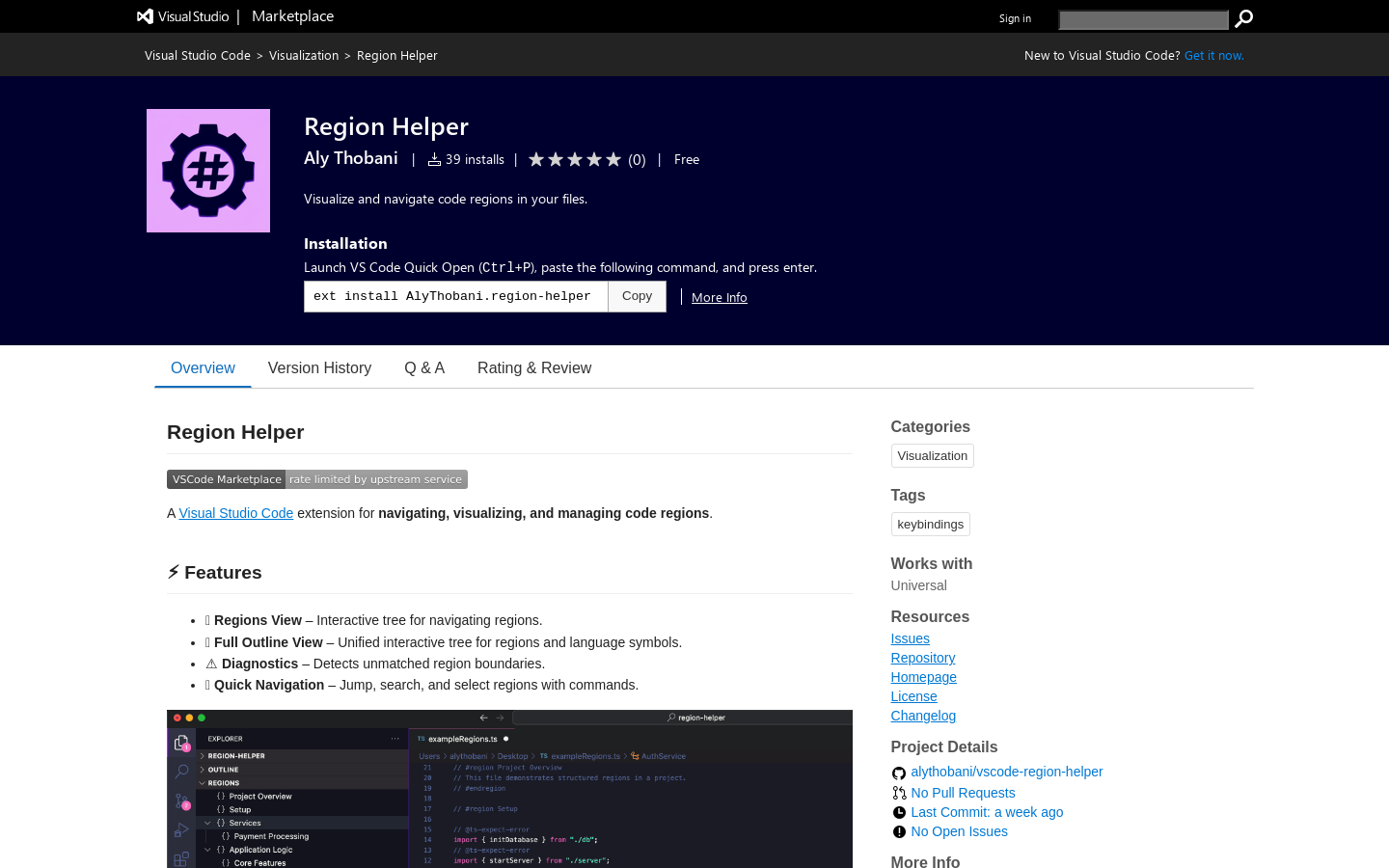This screenshot has width=1389, height=868.
Task: Focus the Marketplace search box
Action: pos(1143,19)
